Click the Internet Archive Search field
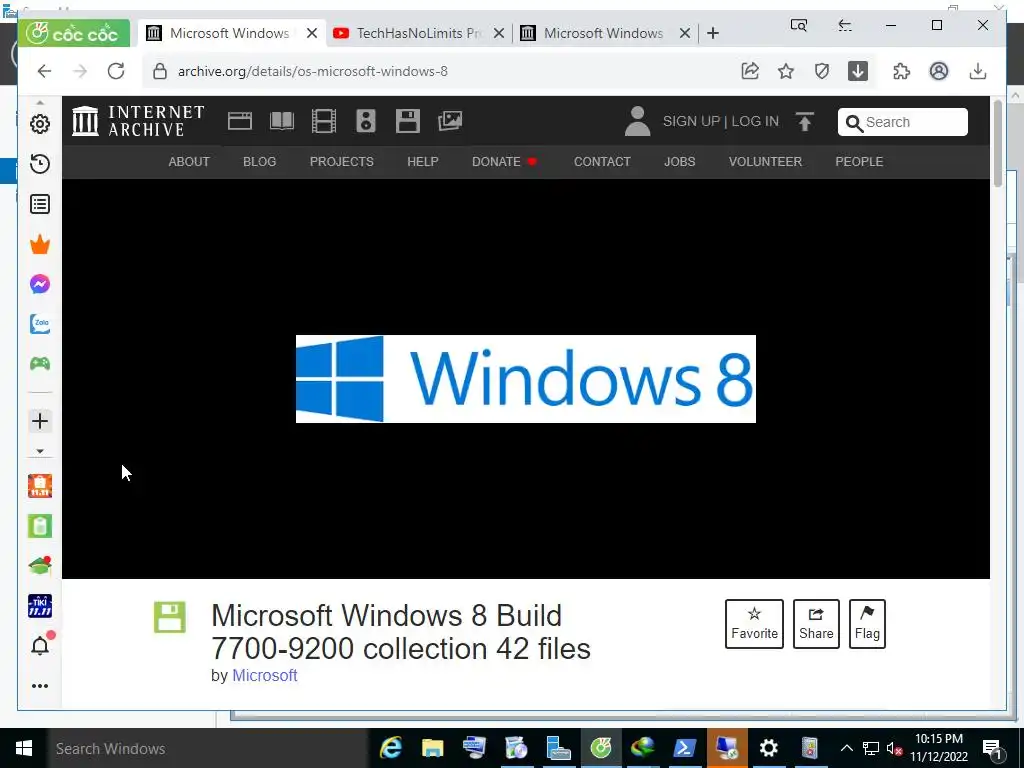Viewport: 1024px width, 768px height. (x=903, y=122)
